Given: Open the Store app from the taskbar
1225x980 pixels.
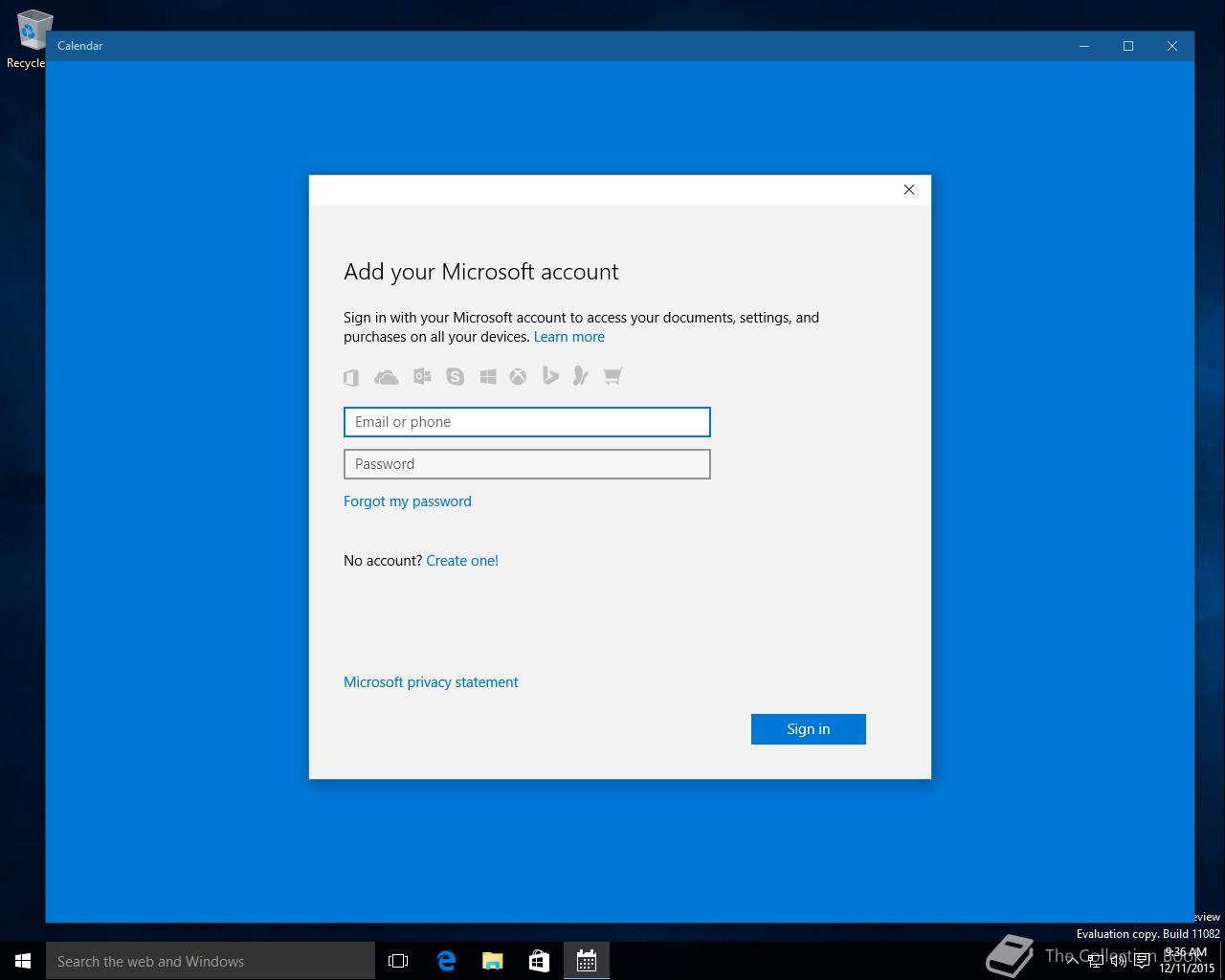Looking at the screenshot, I should tap(540, 961).
